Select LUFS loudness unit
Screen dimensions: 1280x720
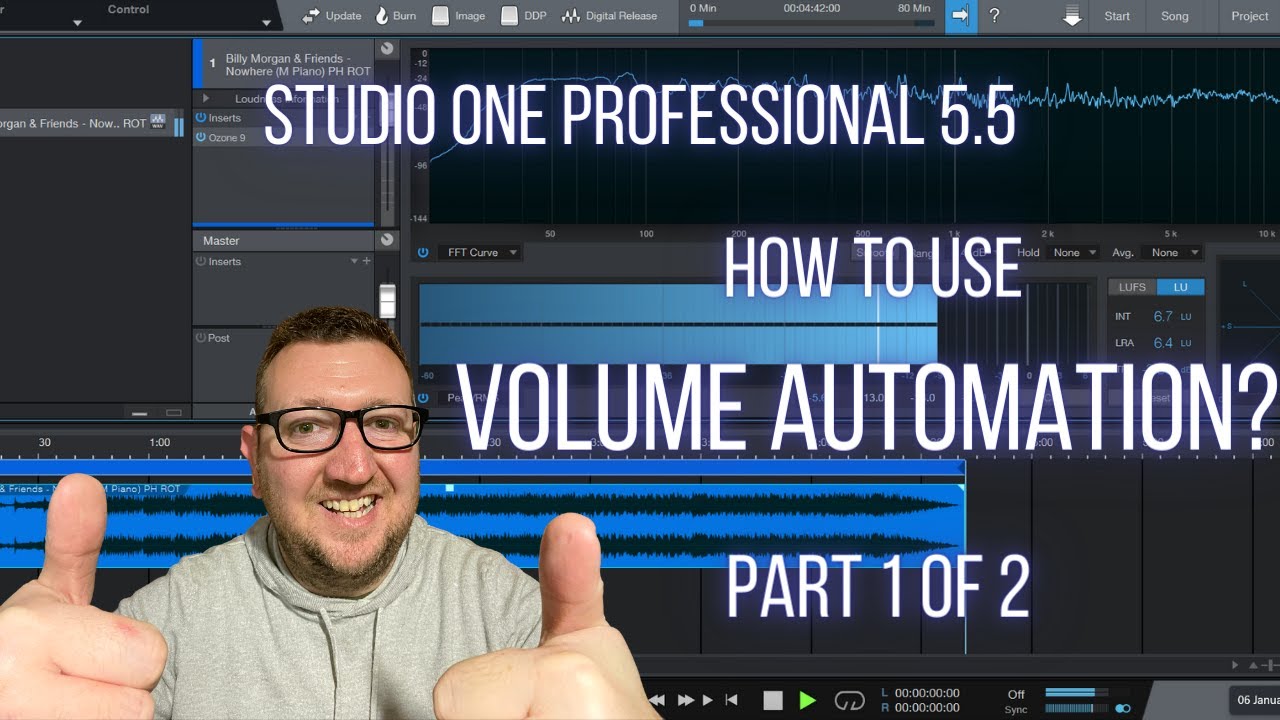(x=1132, y=287)
